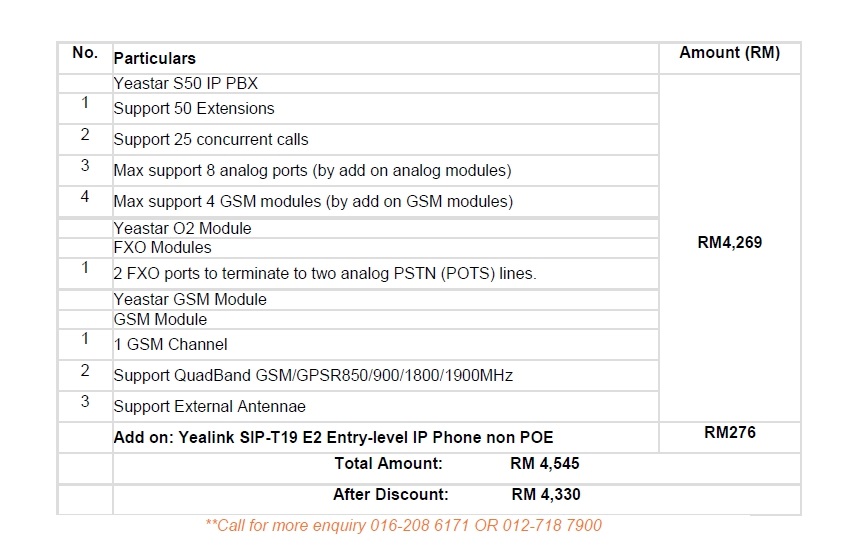Select the "FXO Modules" row
The height and width of the screenshot is (558, 850).
pos(163,247)
